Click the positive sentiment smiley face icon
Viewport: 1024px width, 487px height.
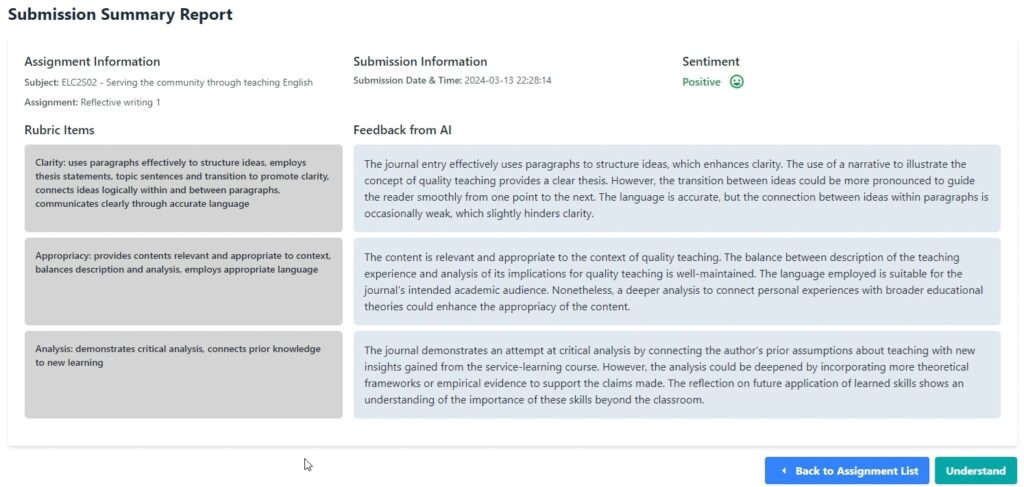click(x=737, y=82)
